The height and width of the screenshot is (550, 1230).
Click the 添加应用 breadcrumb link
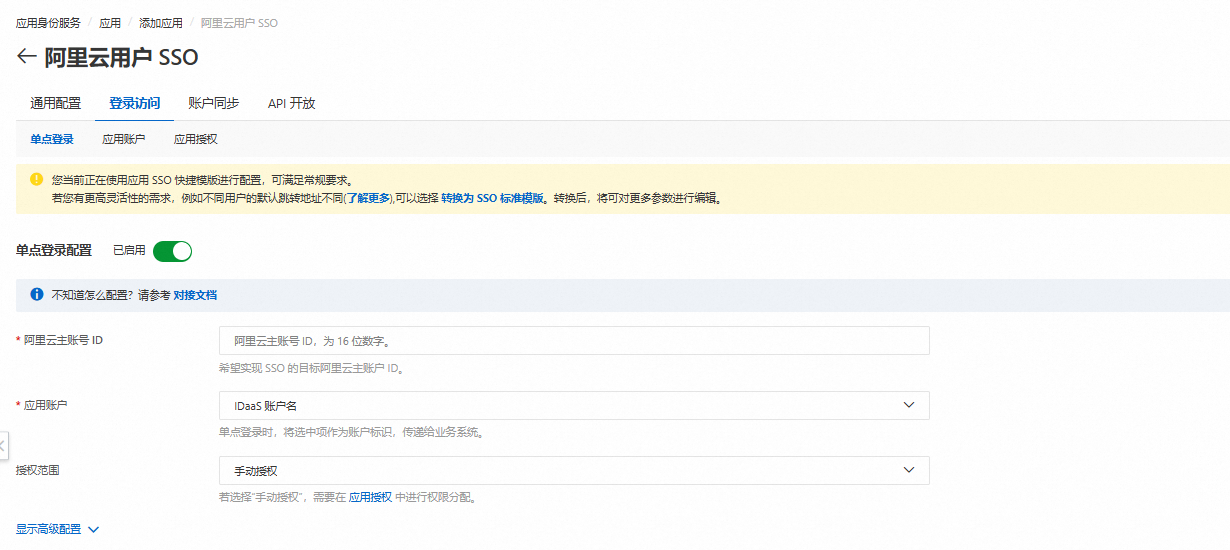(161, 23)
